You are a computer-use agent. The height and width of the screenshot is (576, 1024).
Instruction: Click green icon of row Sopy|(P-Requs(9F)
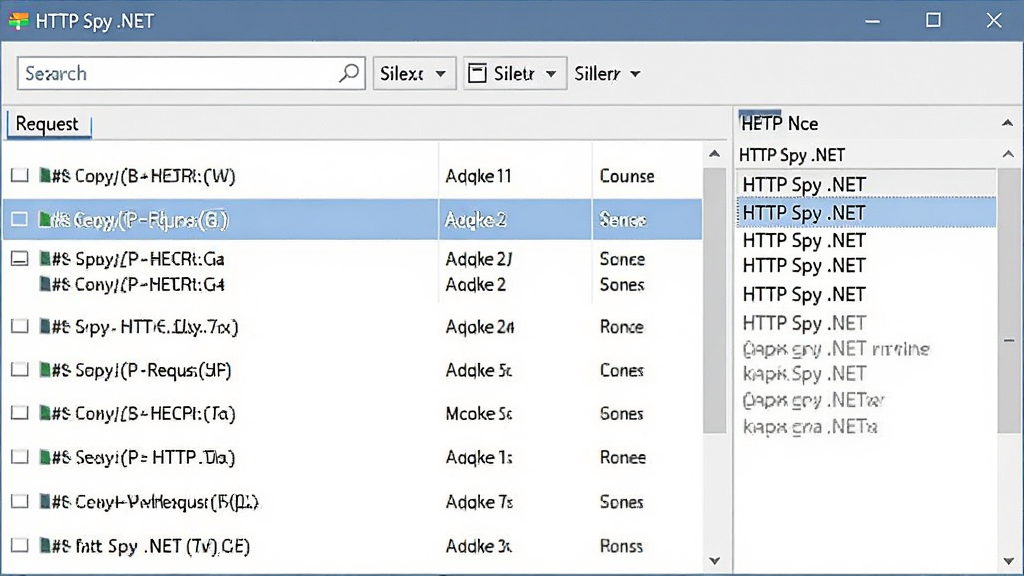(x=44, y=370)
